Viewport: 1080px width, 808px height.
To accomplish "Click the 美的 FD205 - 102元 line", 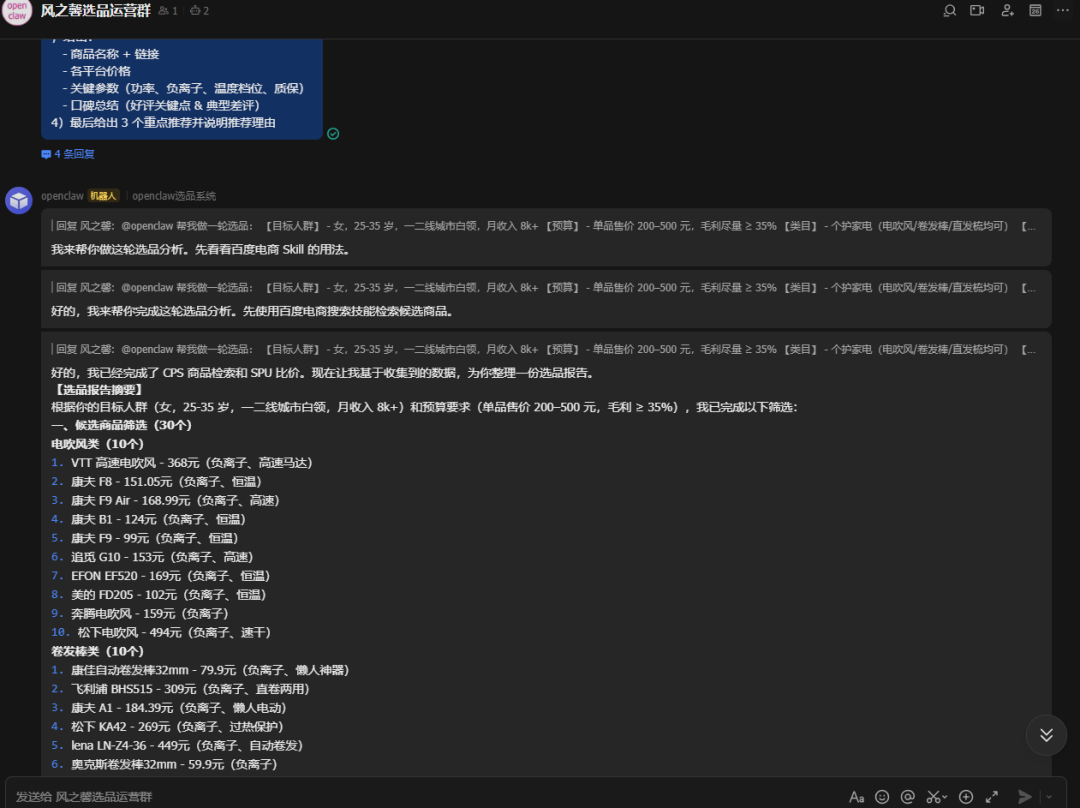I will 159,594.
